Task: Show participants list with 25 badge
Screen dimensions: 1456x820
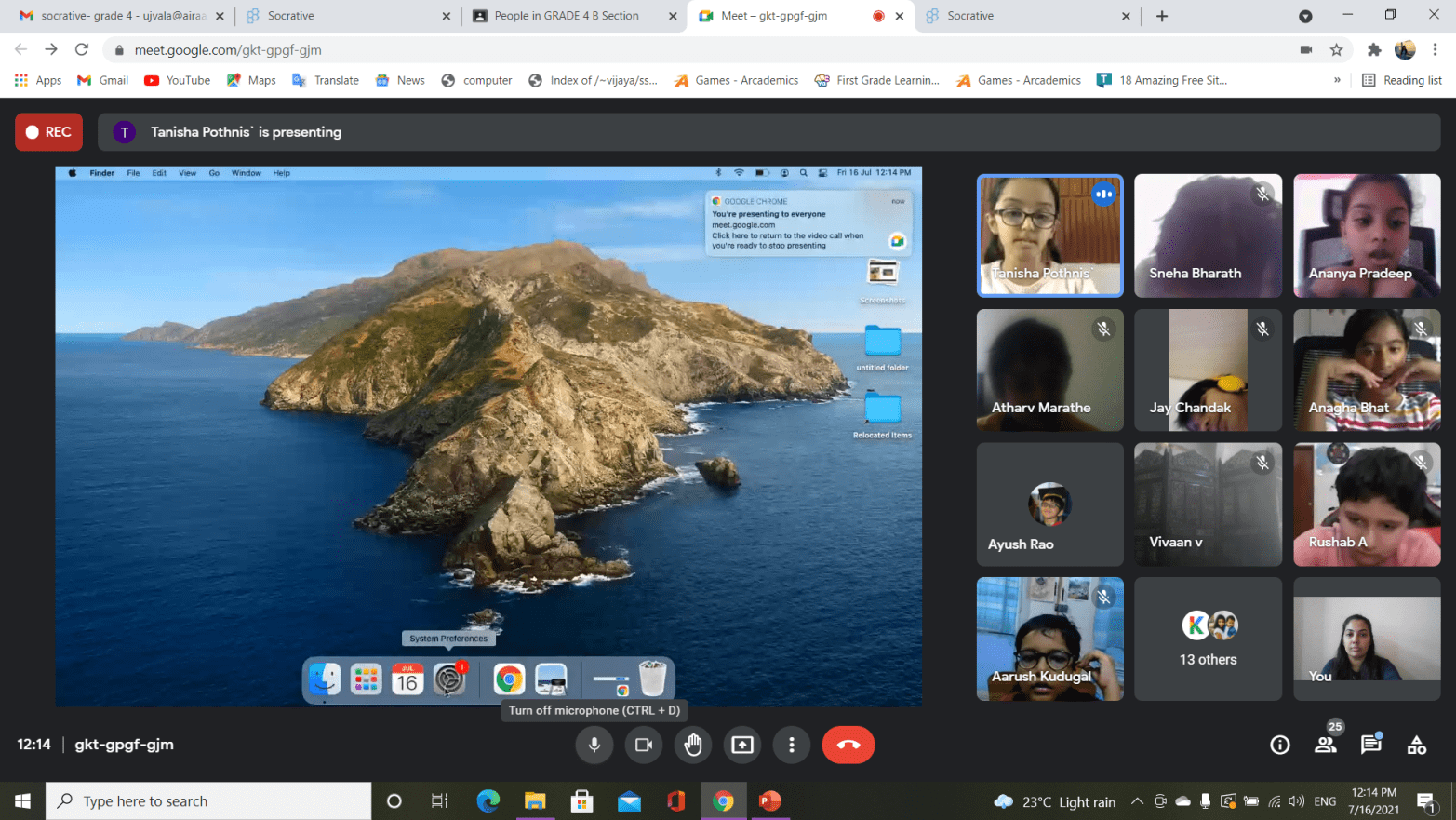Action: (1326, 745)
